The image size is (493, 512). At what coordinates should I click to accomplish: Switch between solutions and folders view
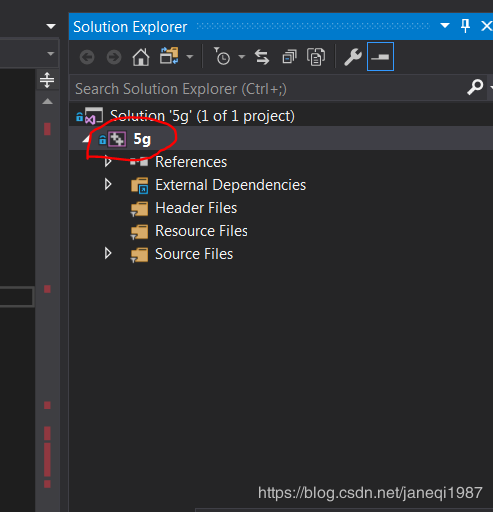click(169, 56)
